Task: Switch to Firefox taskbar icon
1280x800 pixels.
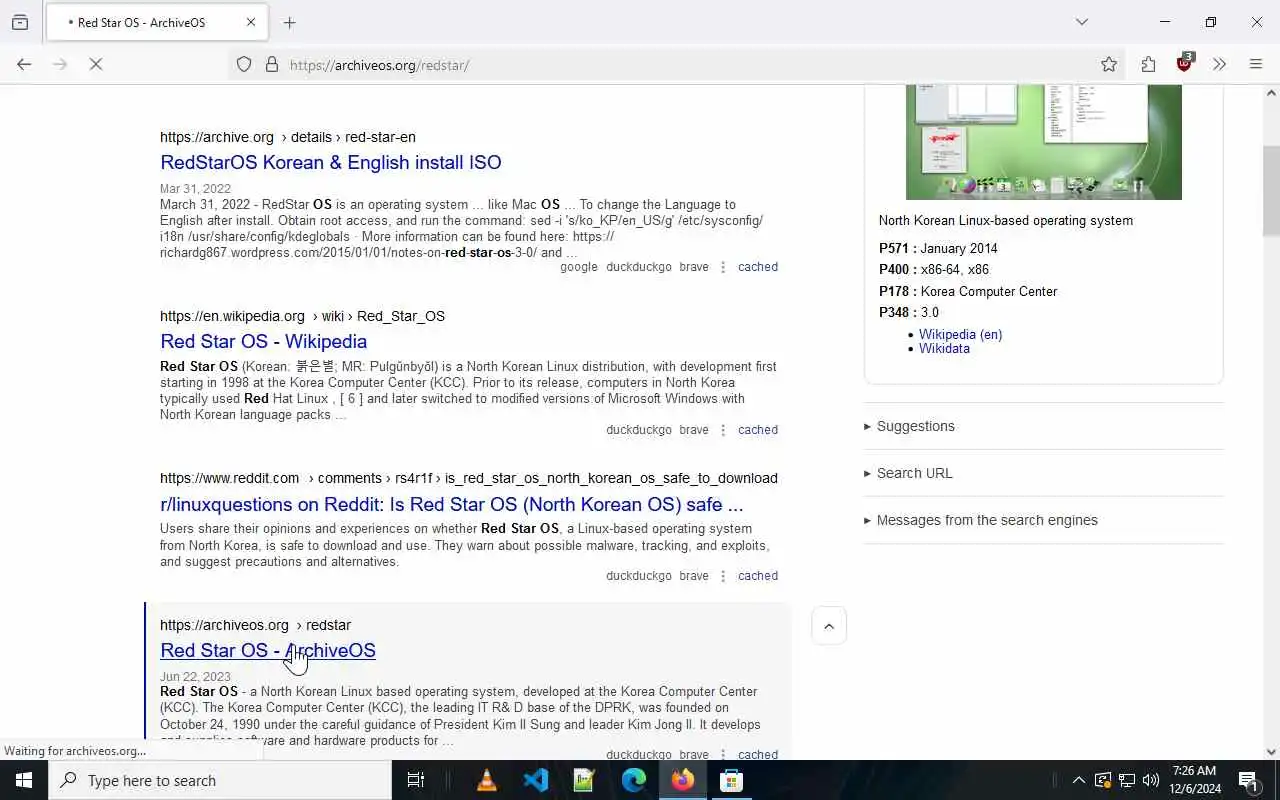Action: [x=683, y=780]
